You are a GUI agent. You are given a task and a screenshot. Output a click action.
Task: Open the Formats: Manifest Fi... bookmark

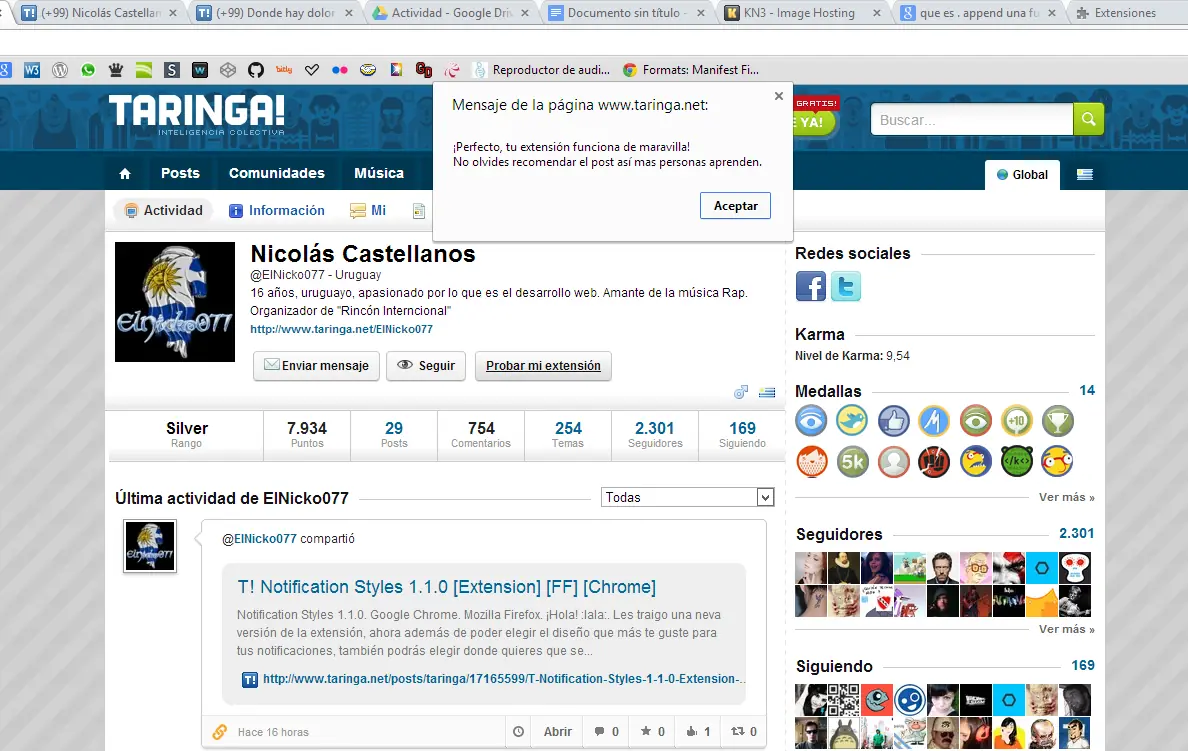tap(691, 70)
